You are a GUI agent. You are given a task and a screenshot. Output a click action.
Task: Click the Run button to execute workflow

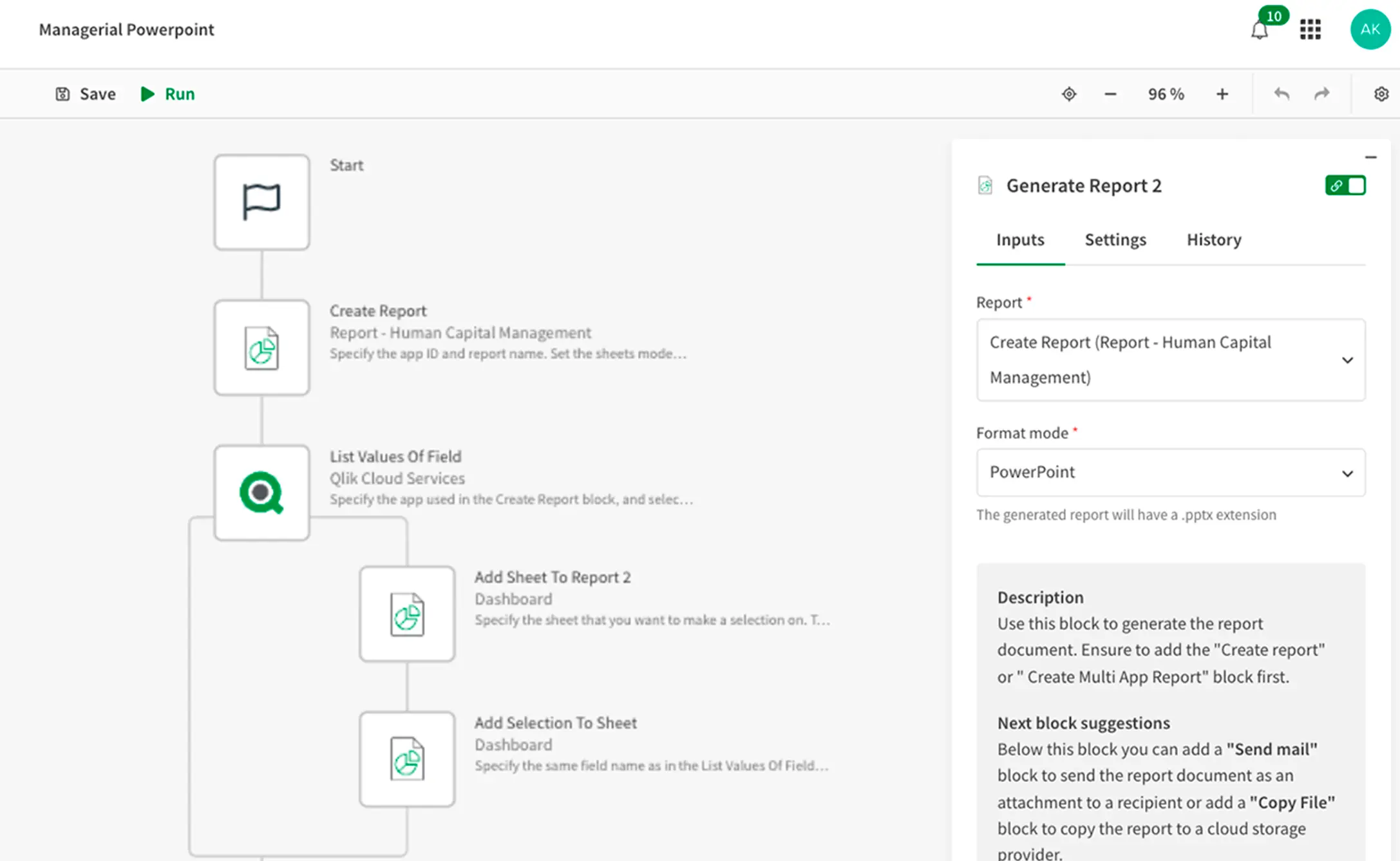pyautogui.click(x=167, y=93)
